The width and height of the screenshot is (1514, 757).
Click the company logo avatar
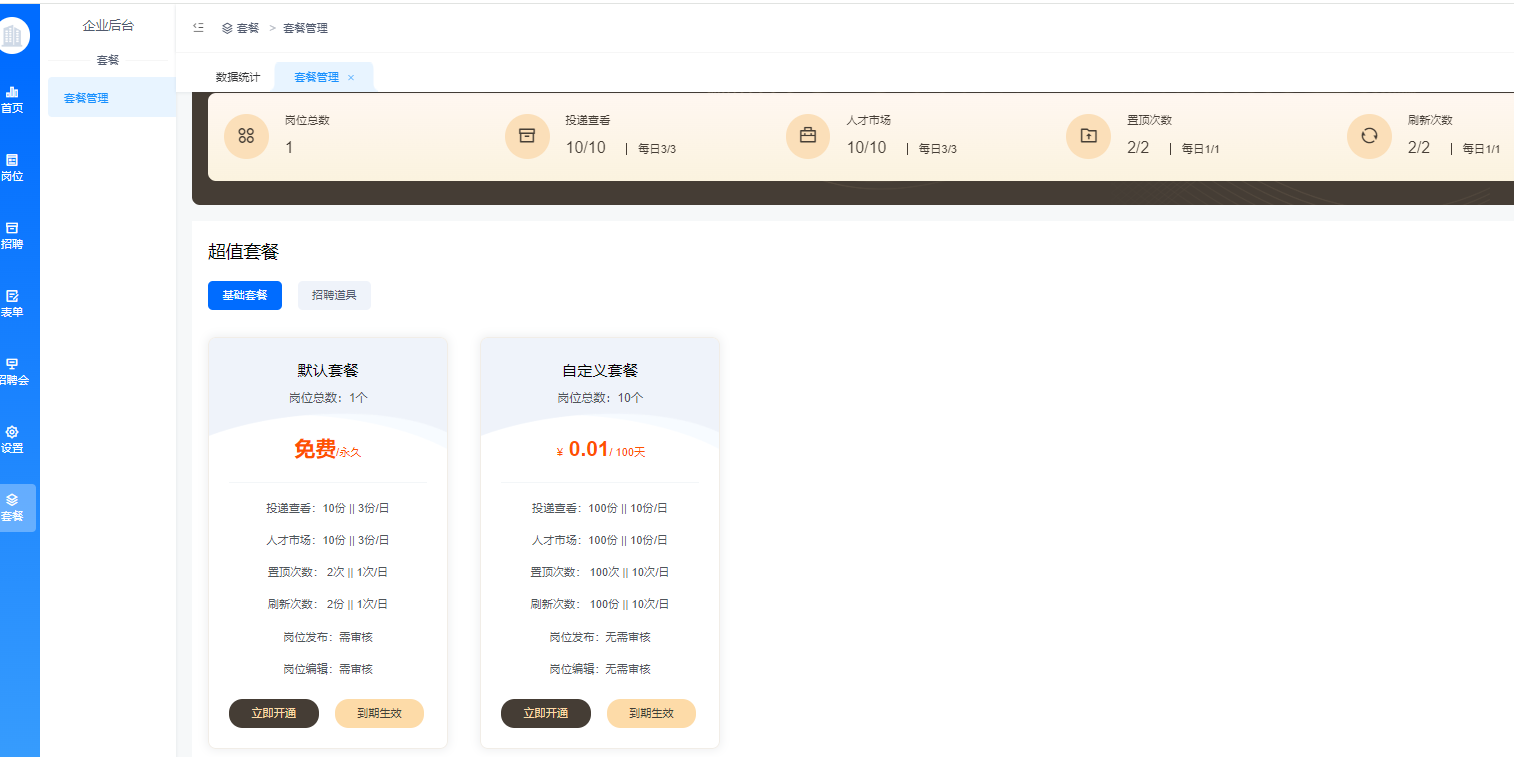tap(13, 37)
